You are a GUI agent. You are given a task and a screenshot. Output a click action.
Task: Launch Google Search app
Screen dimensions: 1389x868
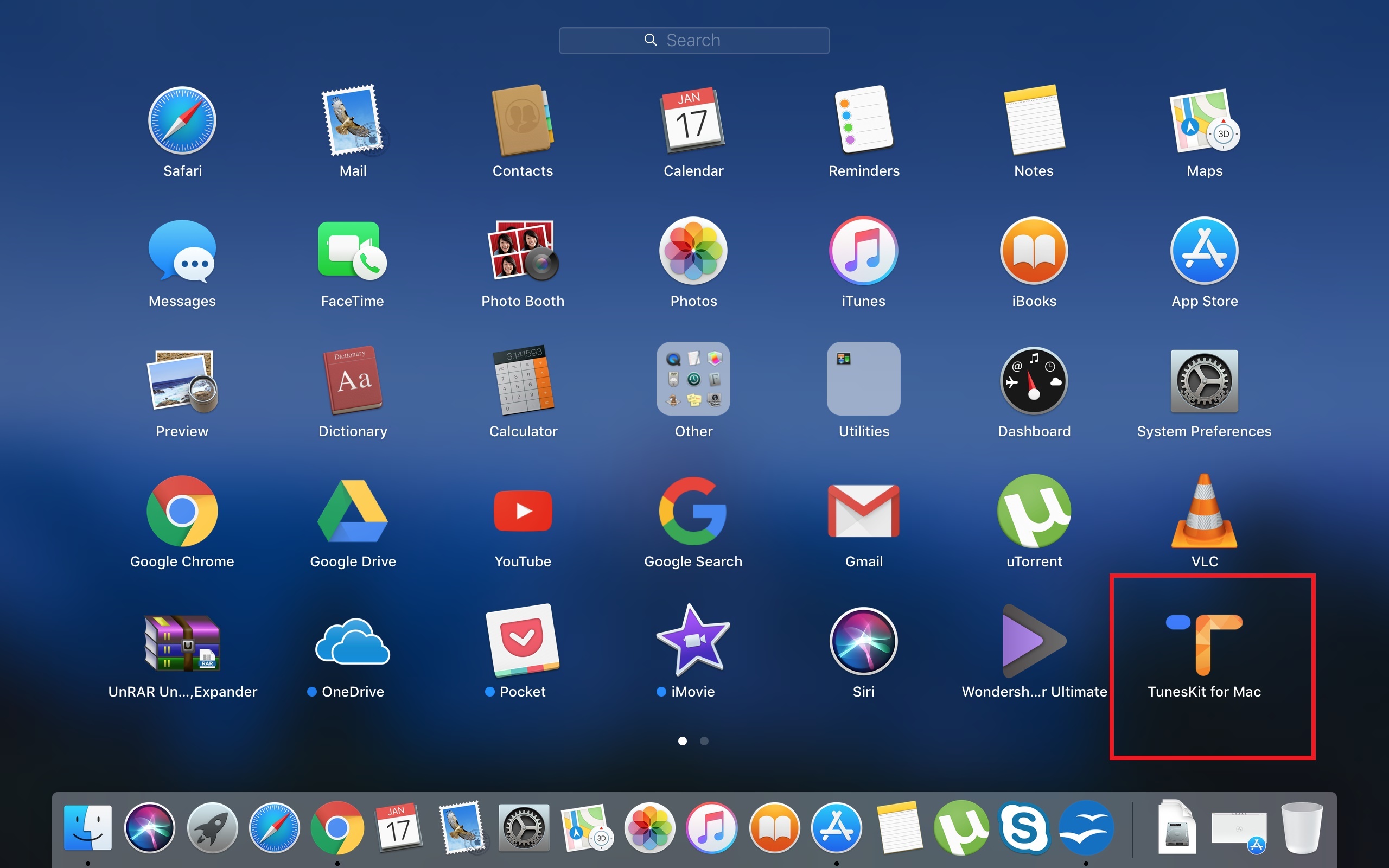coord(693,511)
